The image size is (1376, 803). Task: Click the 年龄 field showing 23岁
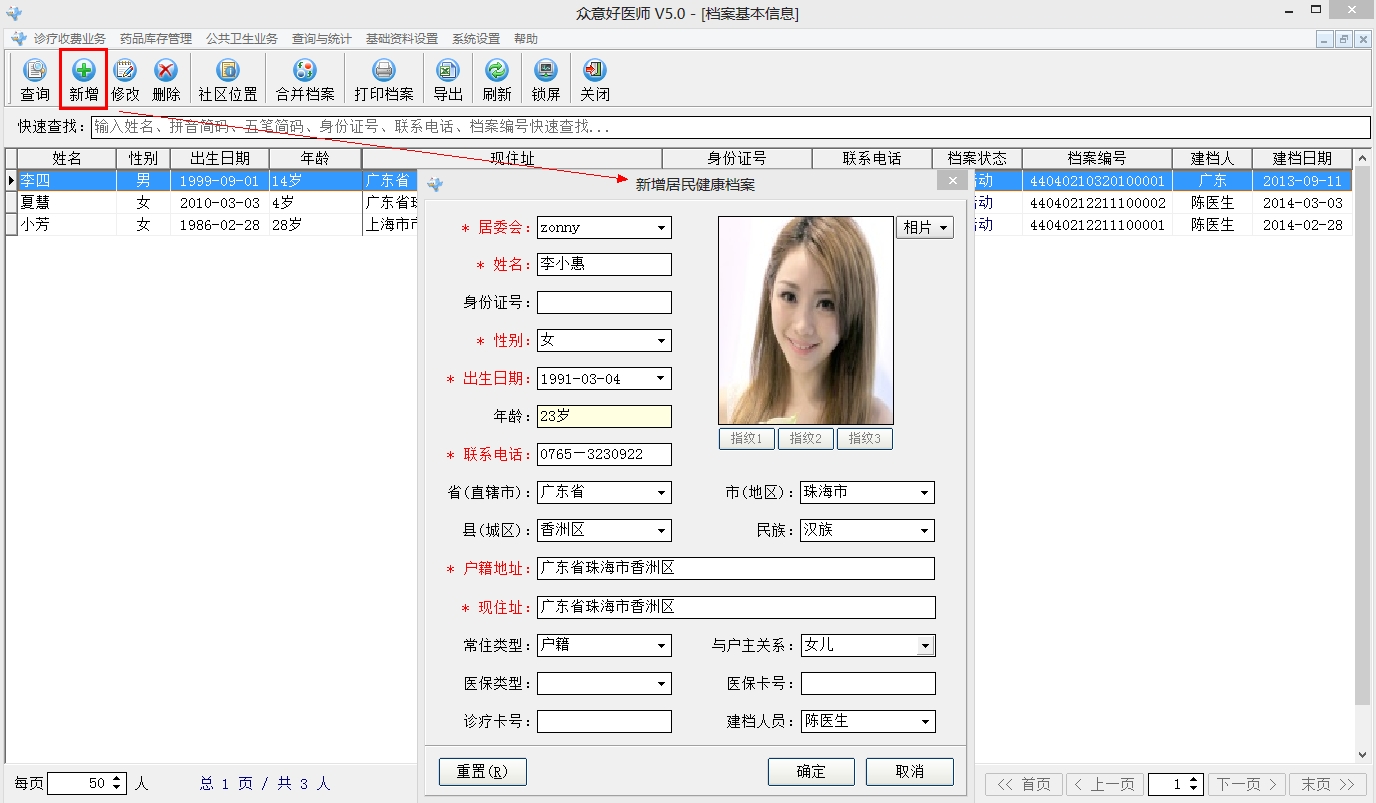(604, 417)
